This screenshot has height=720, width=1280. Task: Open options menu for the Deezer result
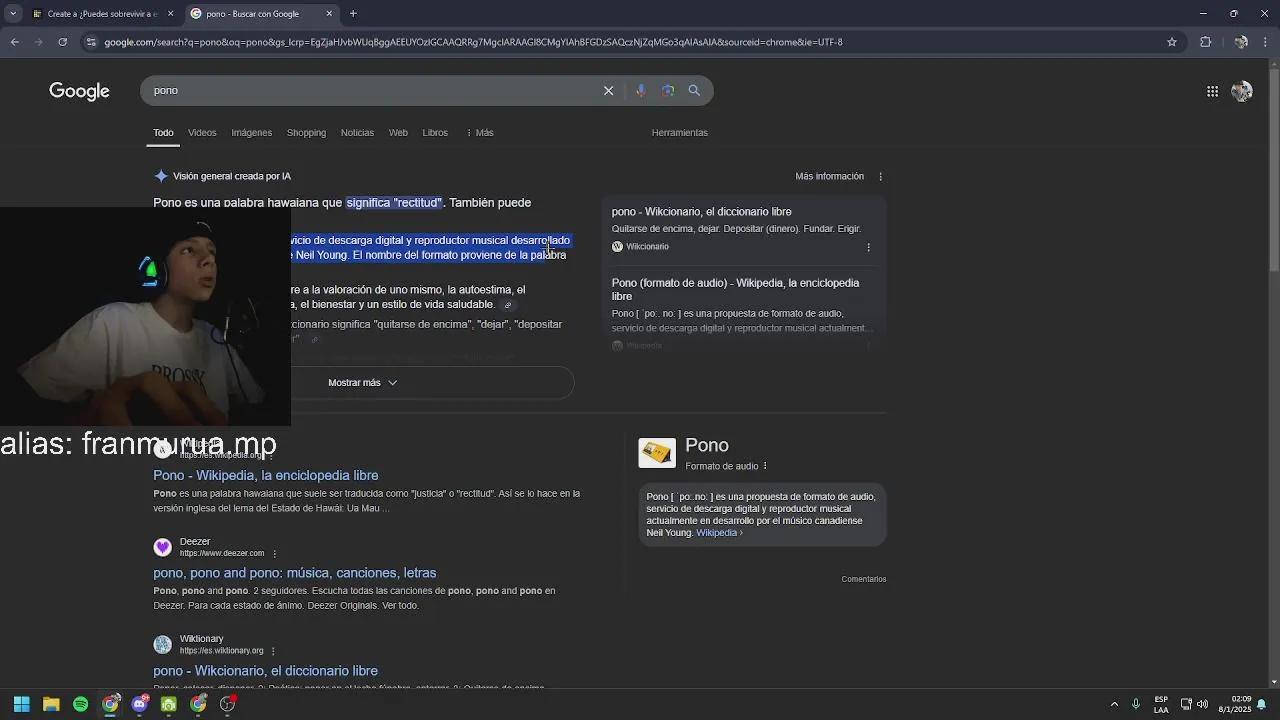[x=275, y=554]
